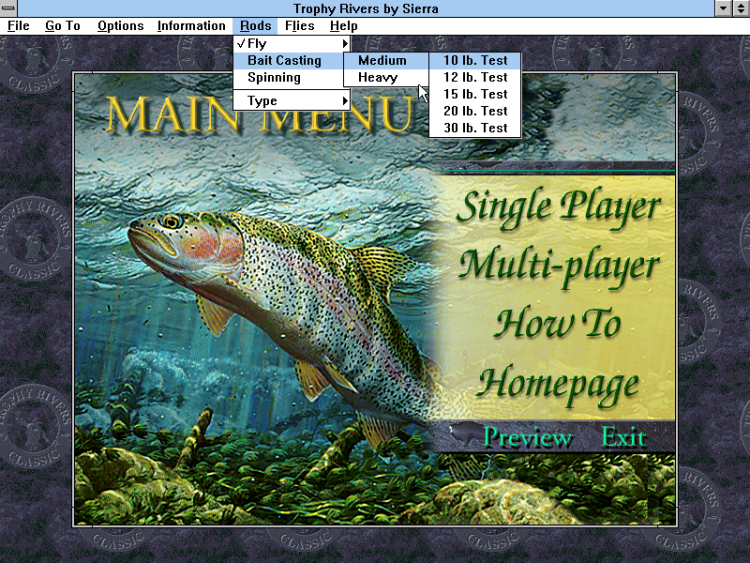Open the Options menu
The width and height of the screenshot is (750, 563).
[x=120, y=26]
